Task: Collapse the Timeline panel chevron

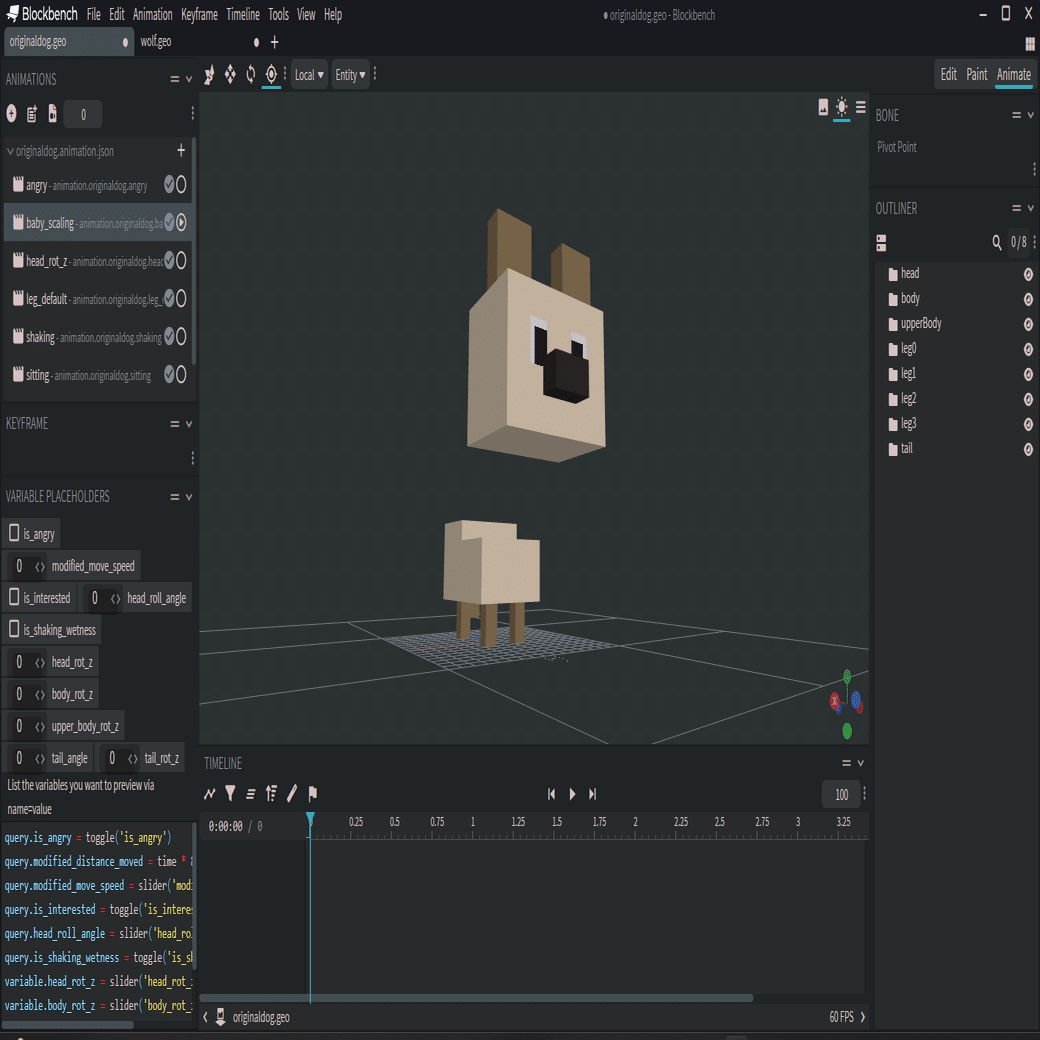Action: [x=861, y=763]
